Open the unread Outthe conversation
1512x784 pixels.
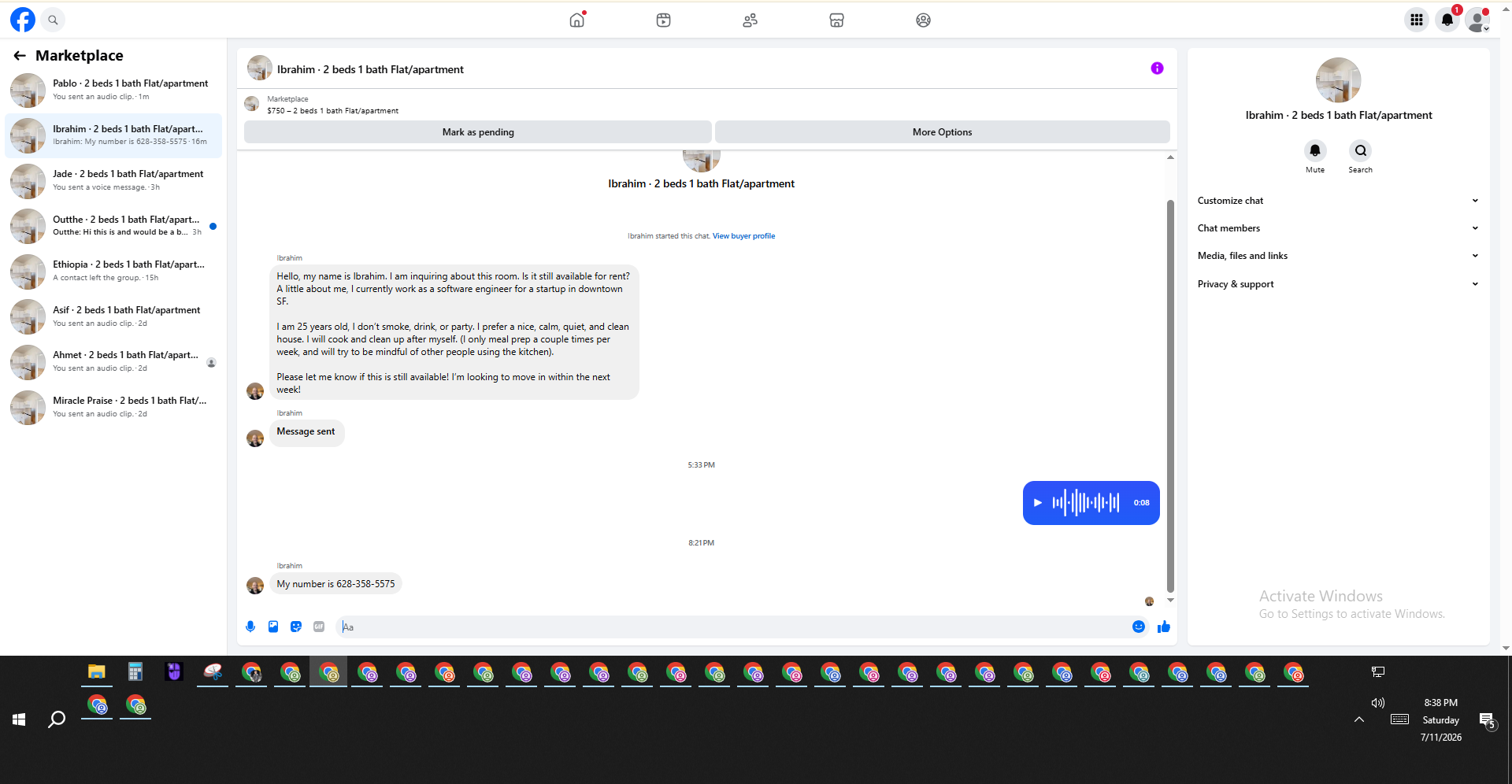coord(113,226)
